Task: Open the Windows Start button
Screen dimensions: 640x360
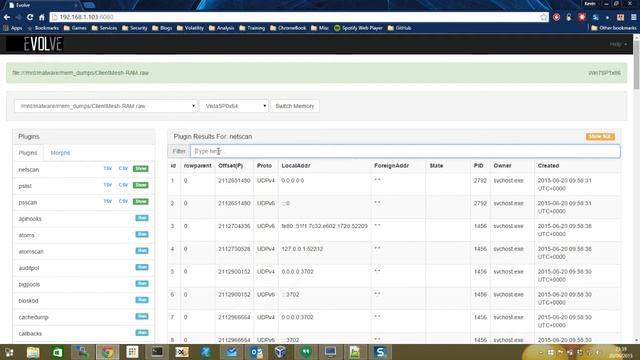Action: coord(9,352)
